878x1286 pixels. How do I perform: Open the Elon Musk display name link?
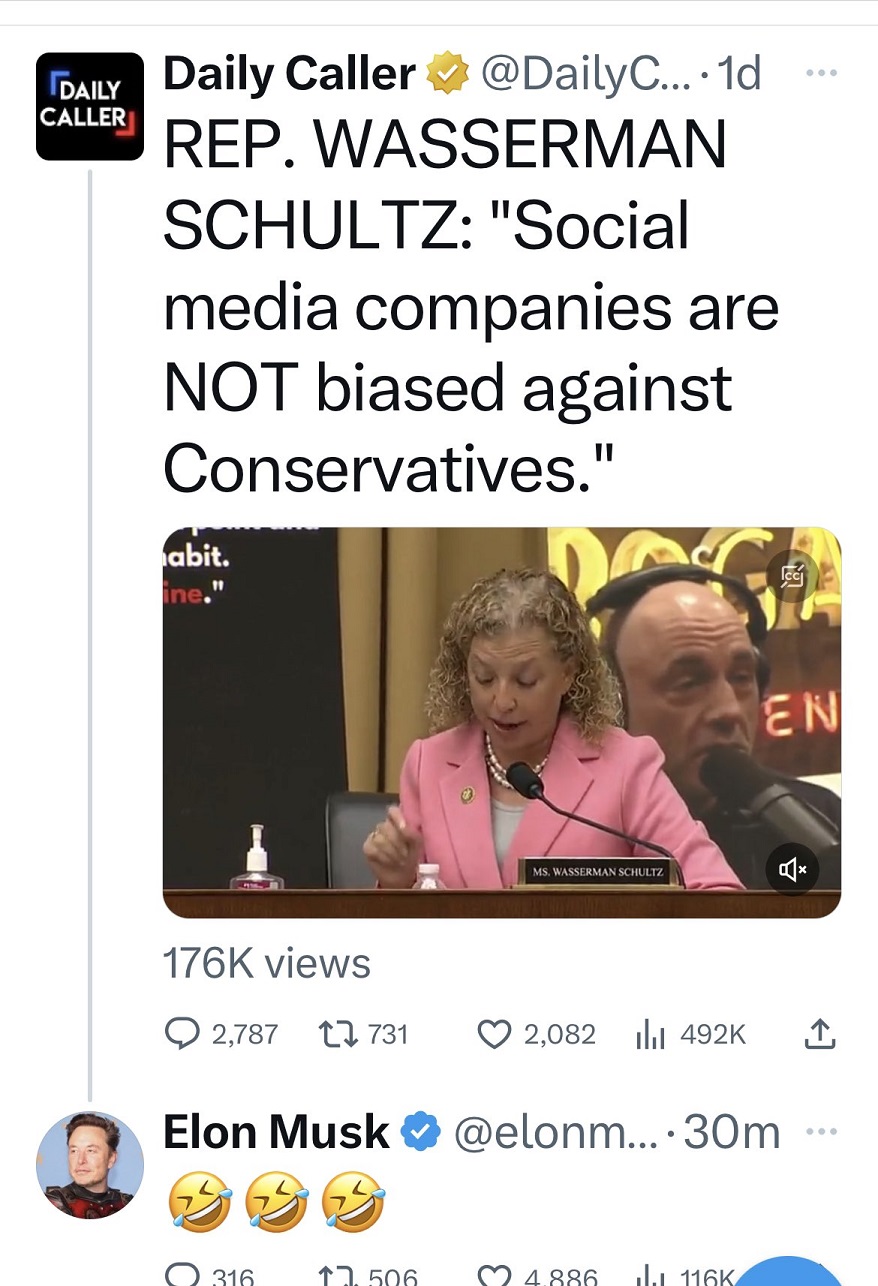[x=276, y=1132]
